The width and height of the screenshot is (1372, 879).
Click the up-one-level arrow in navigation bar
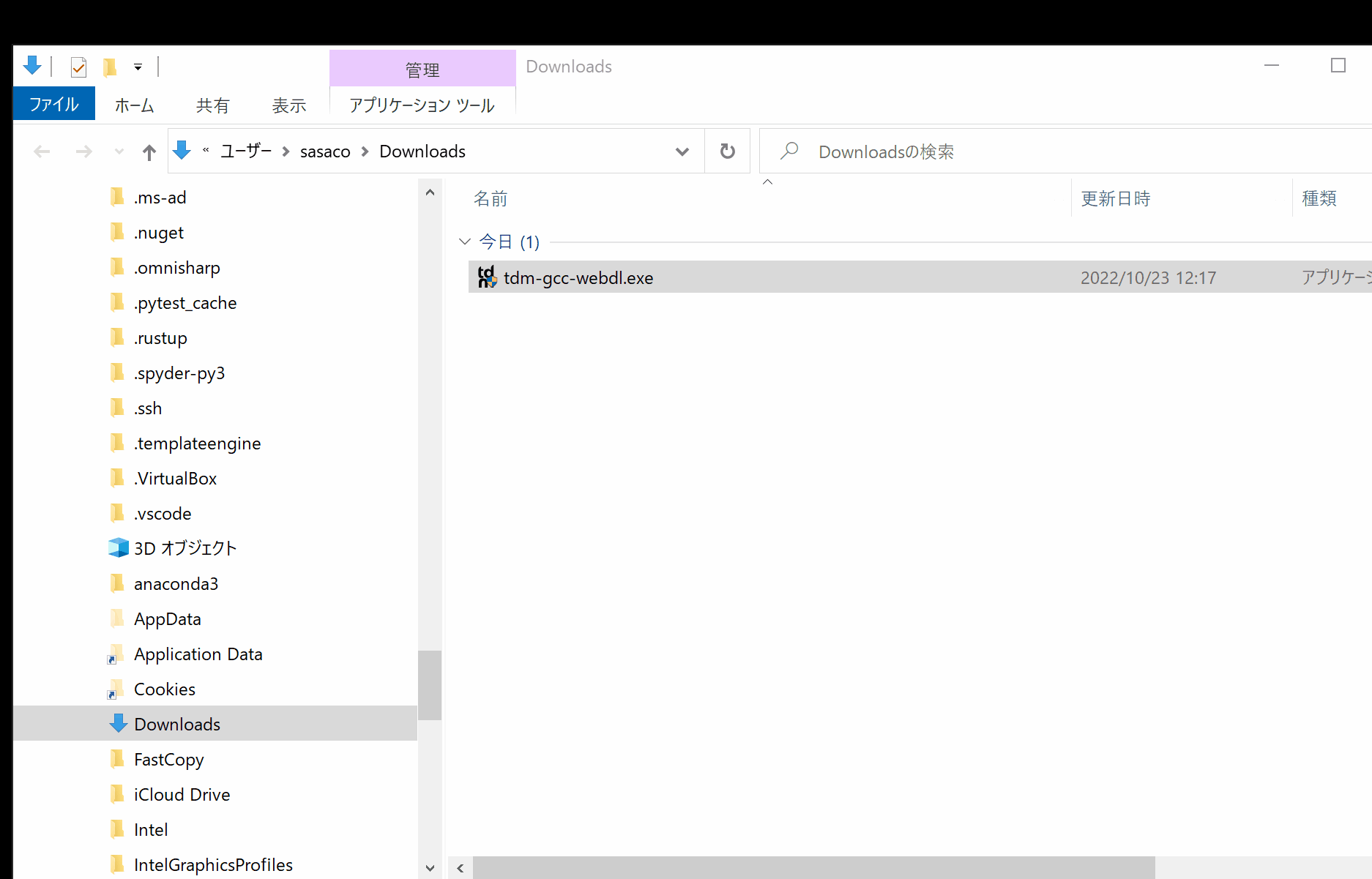(149, 151)
